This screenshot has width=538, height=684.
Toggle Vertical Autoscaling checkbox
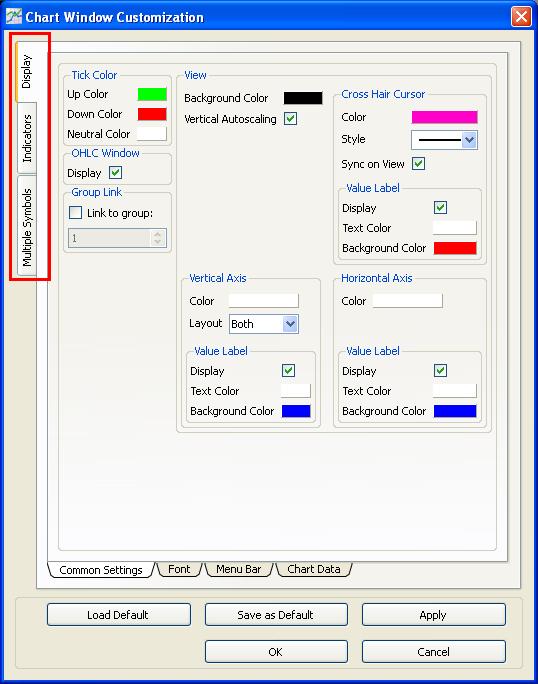(x=290, y=119)
